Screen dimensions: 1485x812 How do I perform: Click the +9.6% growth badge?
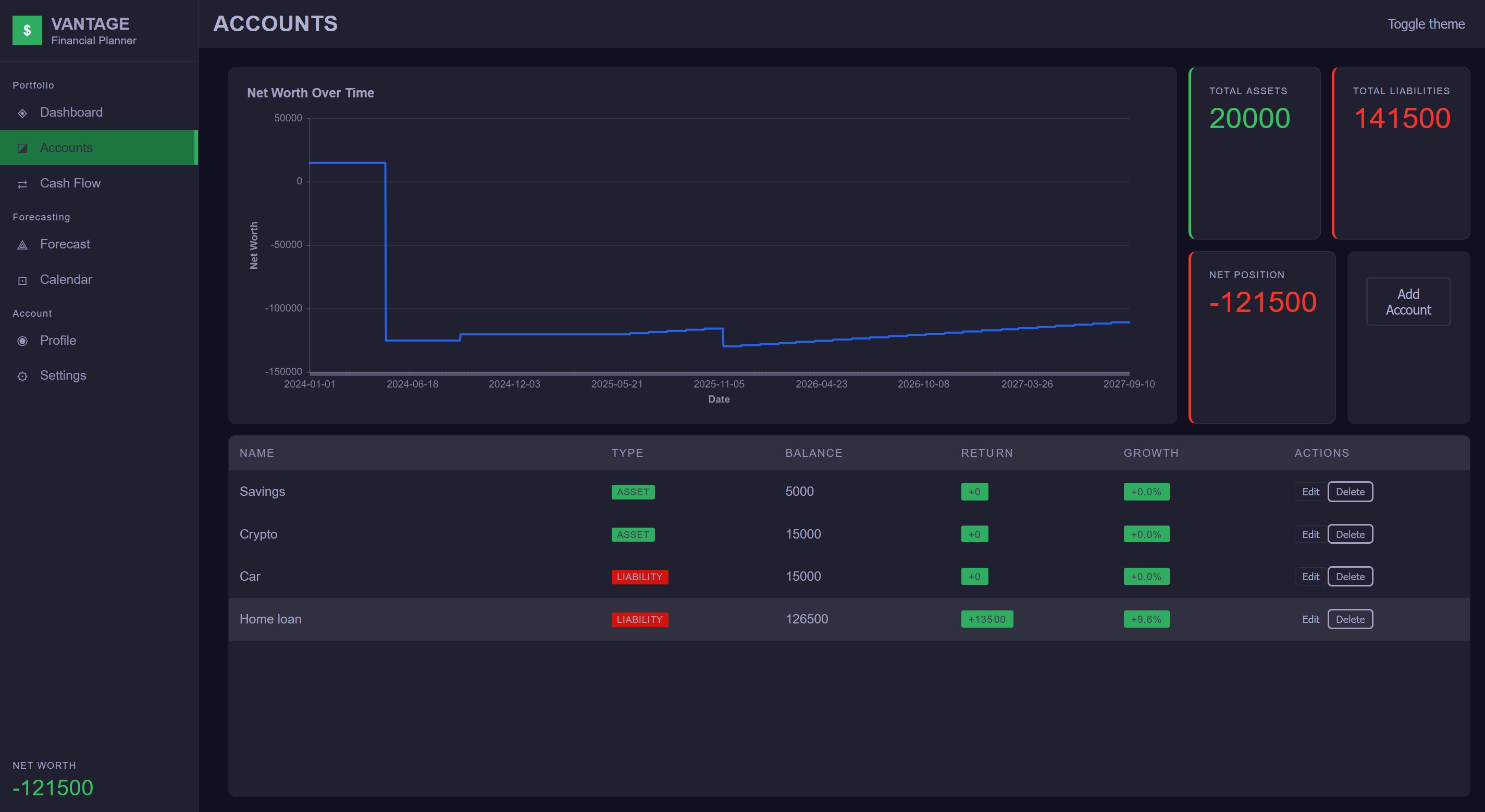[1146, 619]
